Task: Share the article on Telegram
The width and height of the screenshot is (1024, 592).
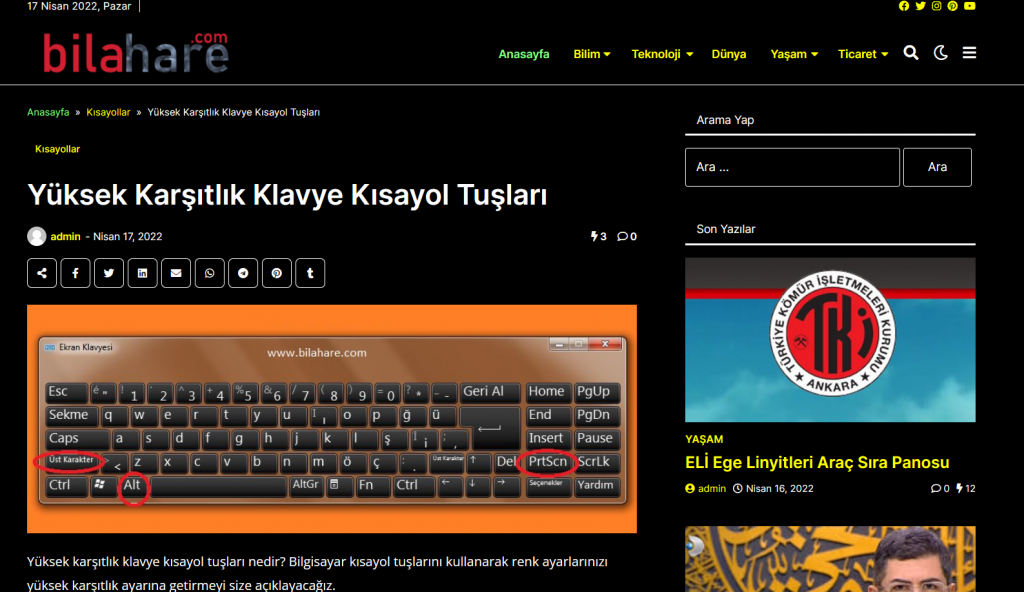Action: 243,273
